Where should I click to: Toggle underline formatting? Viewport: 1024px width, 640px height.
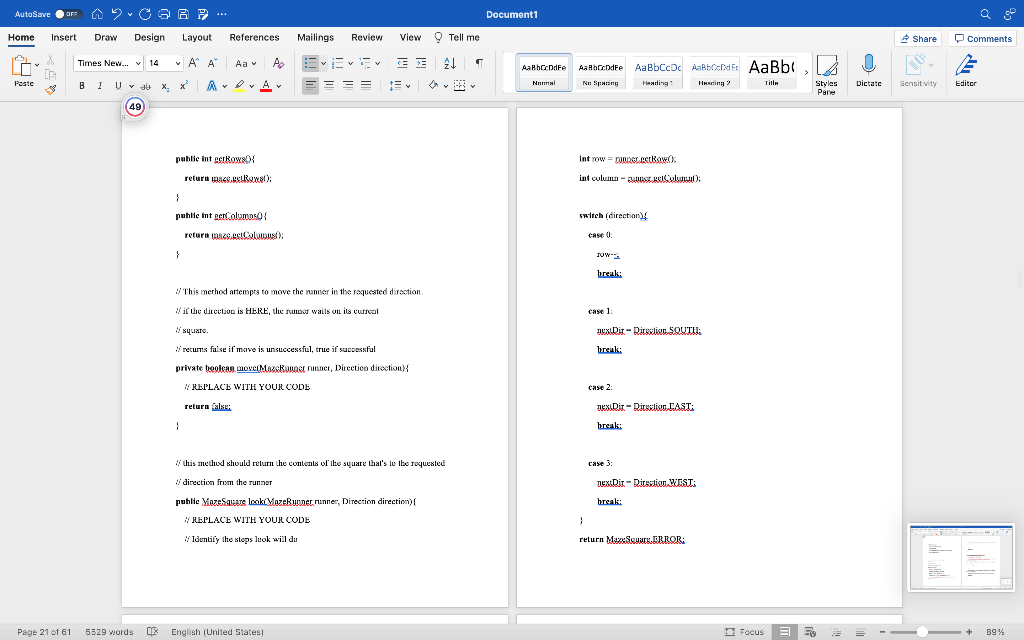118,86
